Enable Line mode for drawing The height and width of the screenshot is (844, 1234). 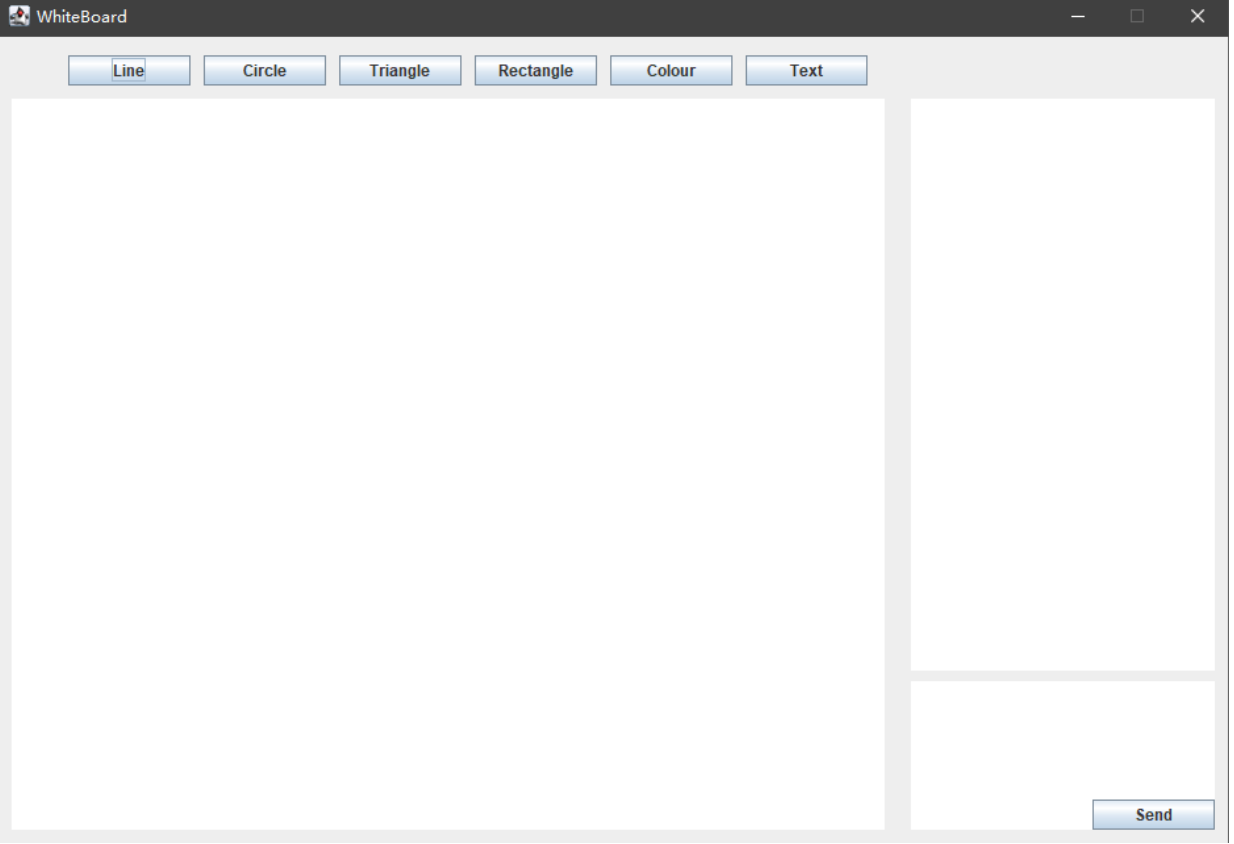tap(128, 70)
